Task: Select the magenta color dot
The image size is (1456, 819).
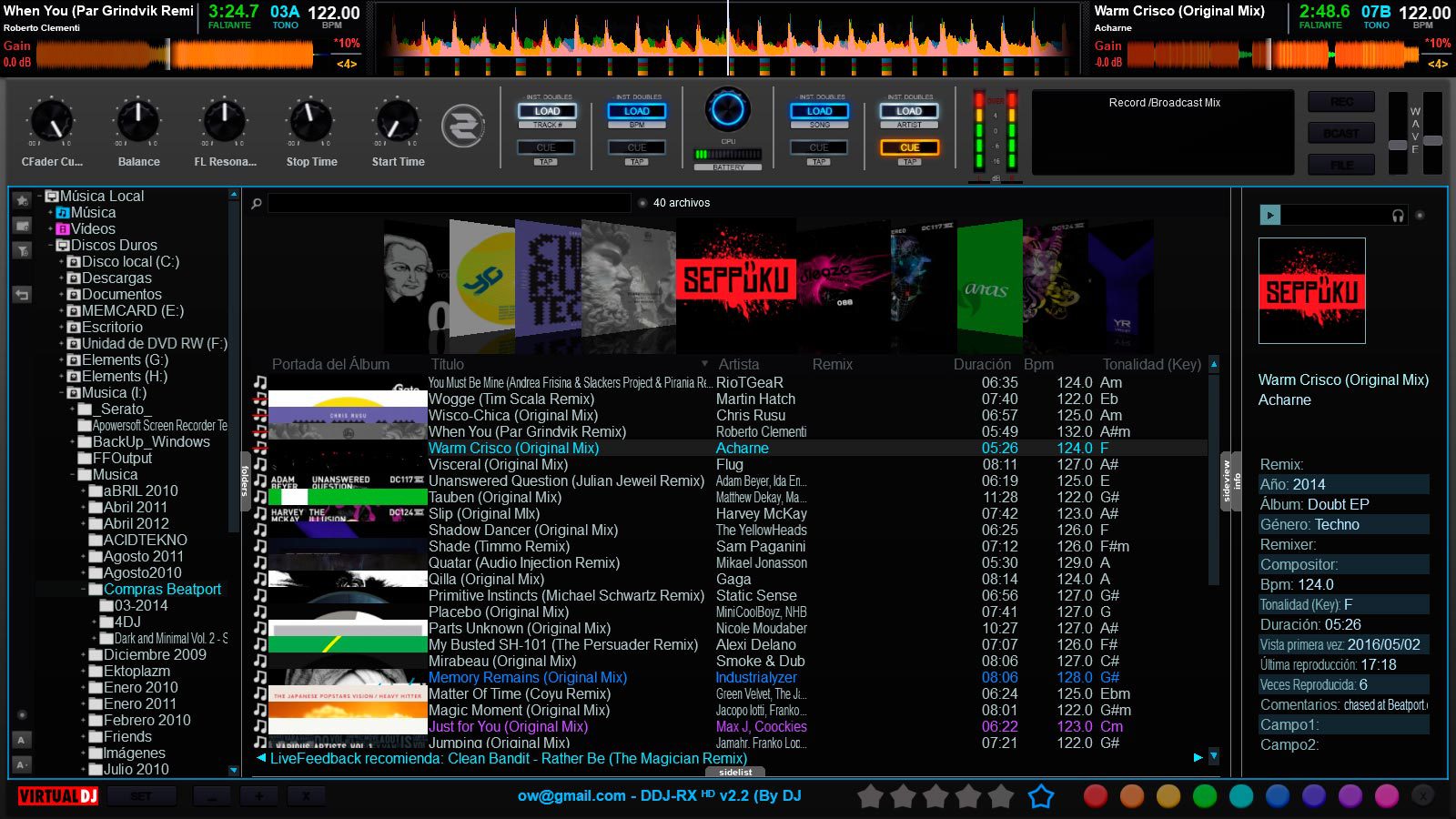Action: pyautogui.click(x=1387, y=796)
